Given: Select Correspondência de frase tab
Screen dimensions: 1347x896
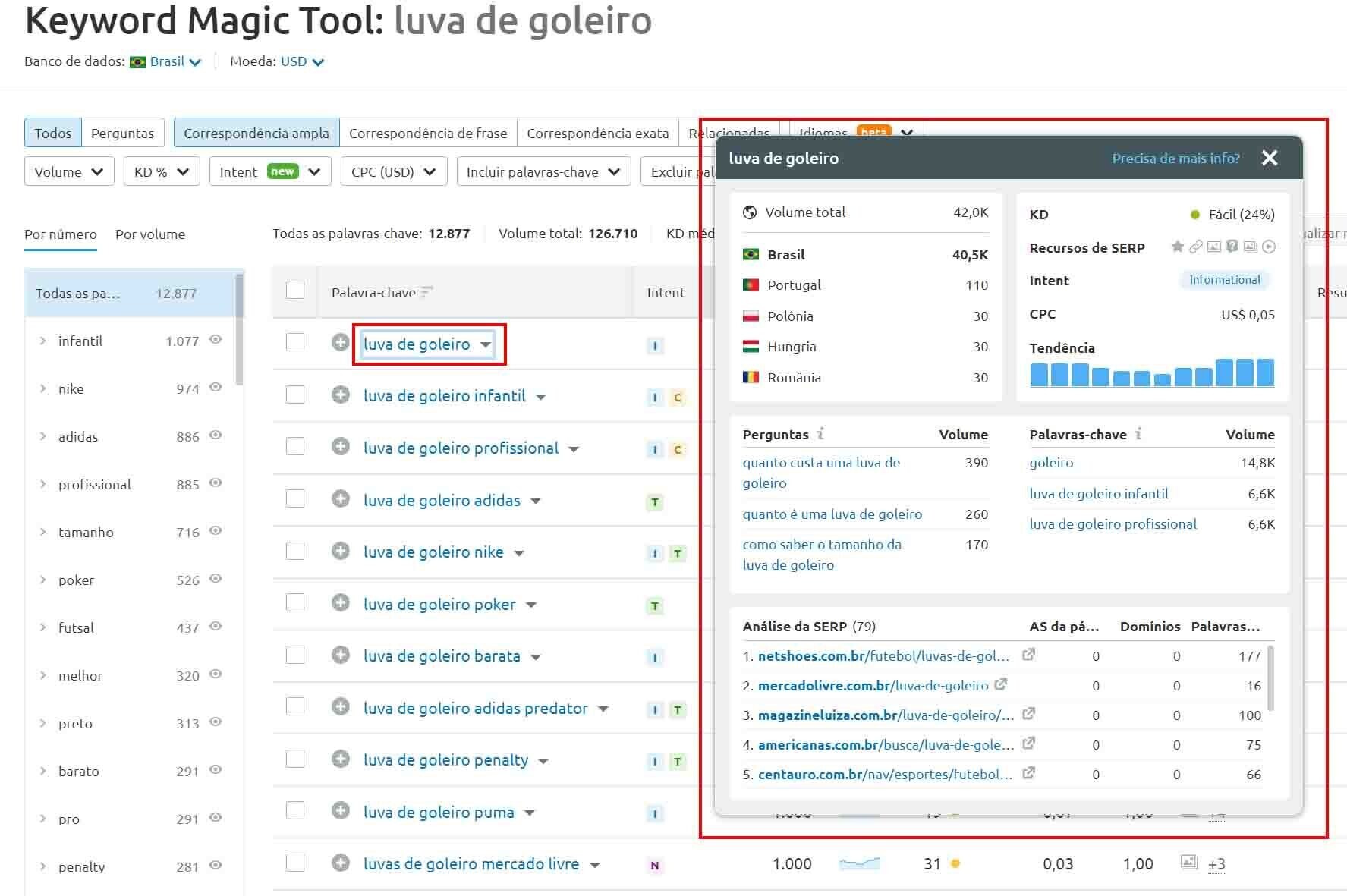Looking at the screenshot, I should coord(428,133).
